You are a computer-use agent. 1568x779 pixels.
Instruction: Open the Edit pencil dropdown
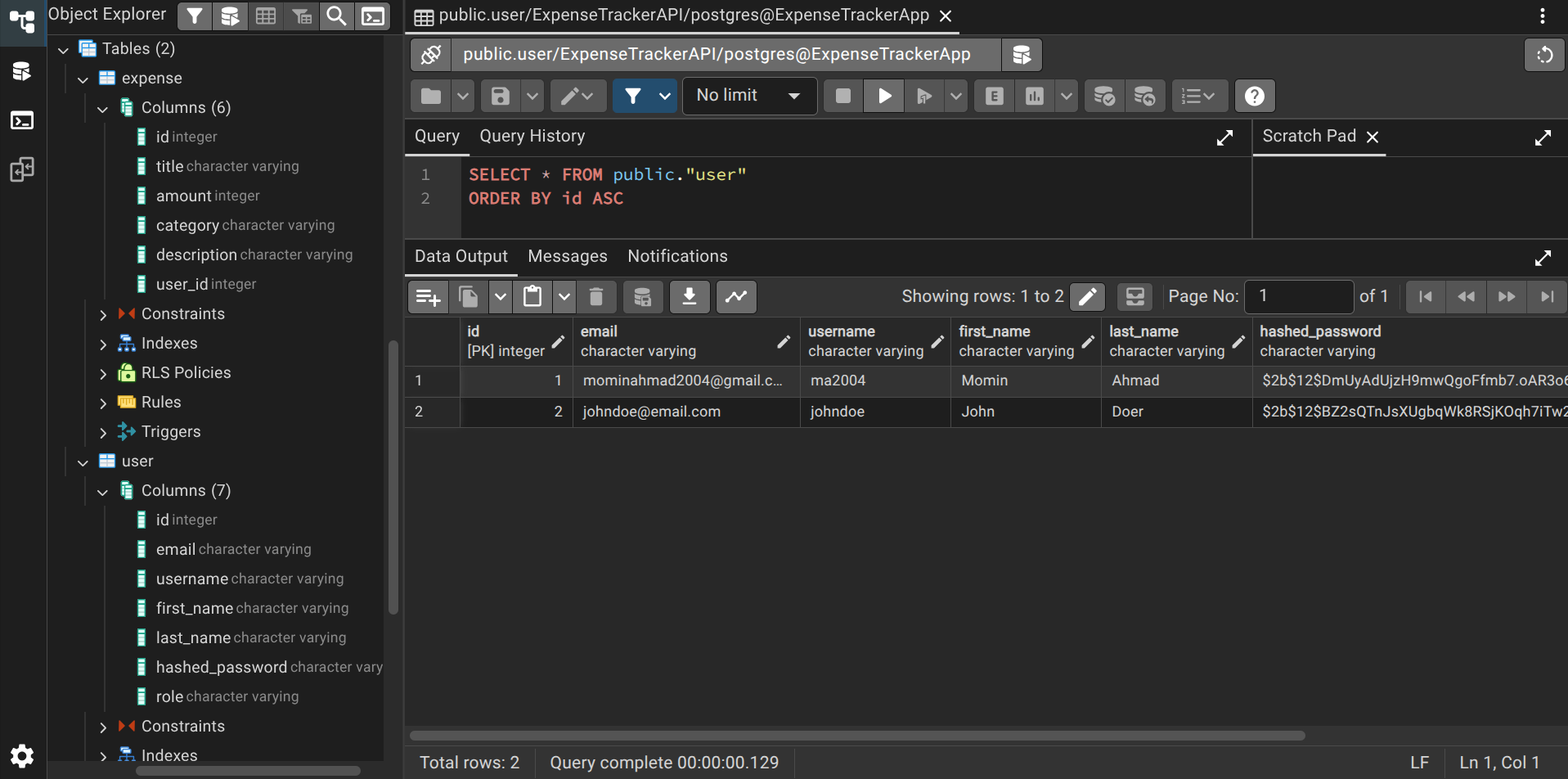tap(577, 96)
